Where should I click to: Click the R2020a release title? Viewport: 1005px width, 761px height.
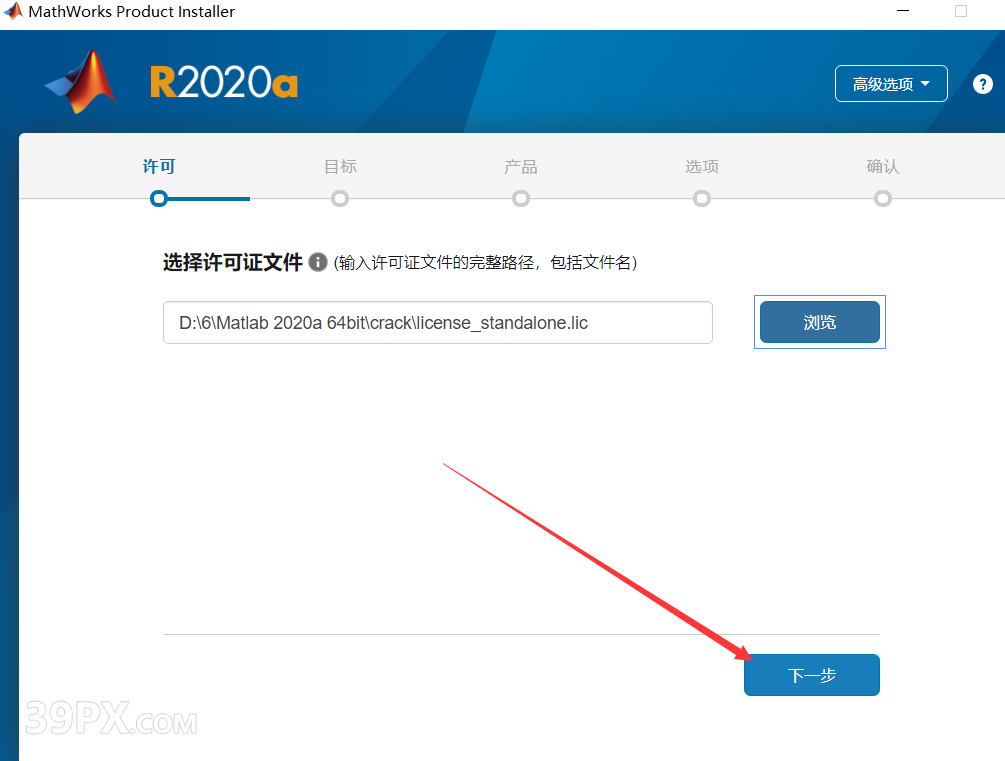coord(224,83)
